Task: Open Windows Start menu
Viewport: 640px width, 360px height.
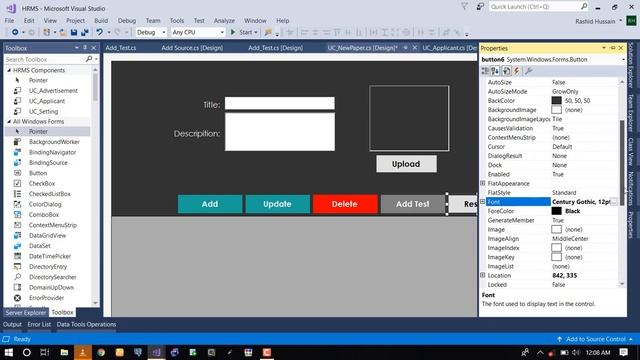Action: tap(9, 352)
